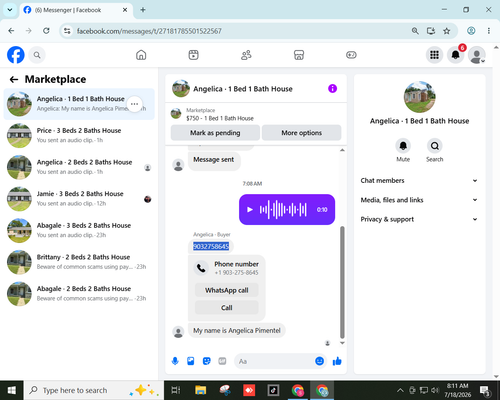Image resolution: width=500 pixels, height=400 pixels.
Task: Open the purple conversation info icon
Action: click(x=332, y=88)
